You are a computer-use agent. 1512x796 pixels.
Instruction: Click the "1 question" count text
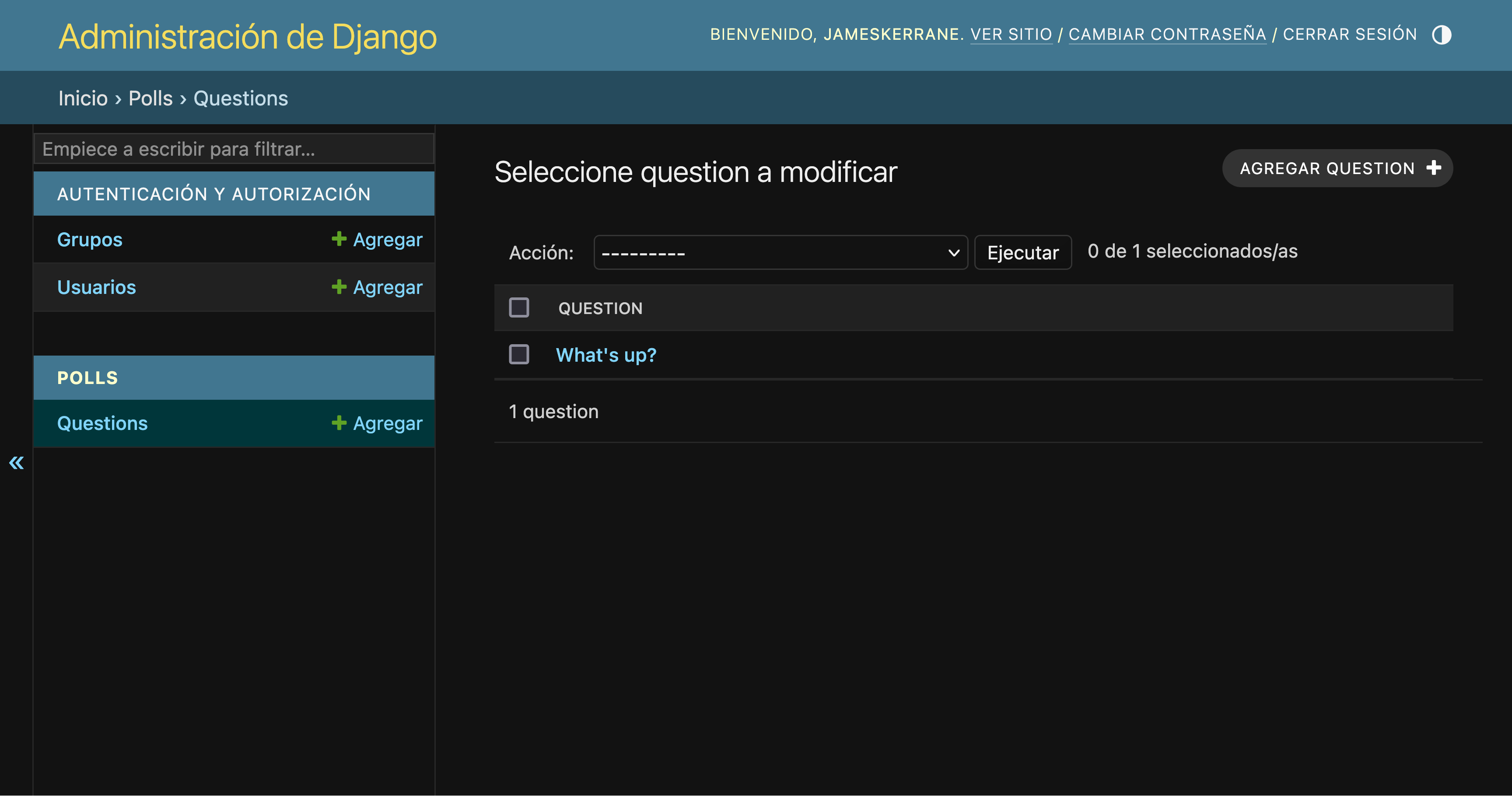coord(553,412)
